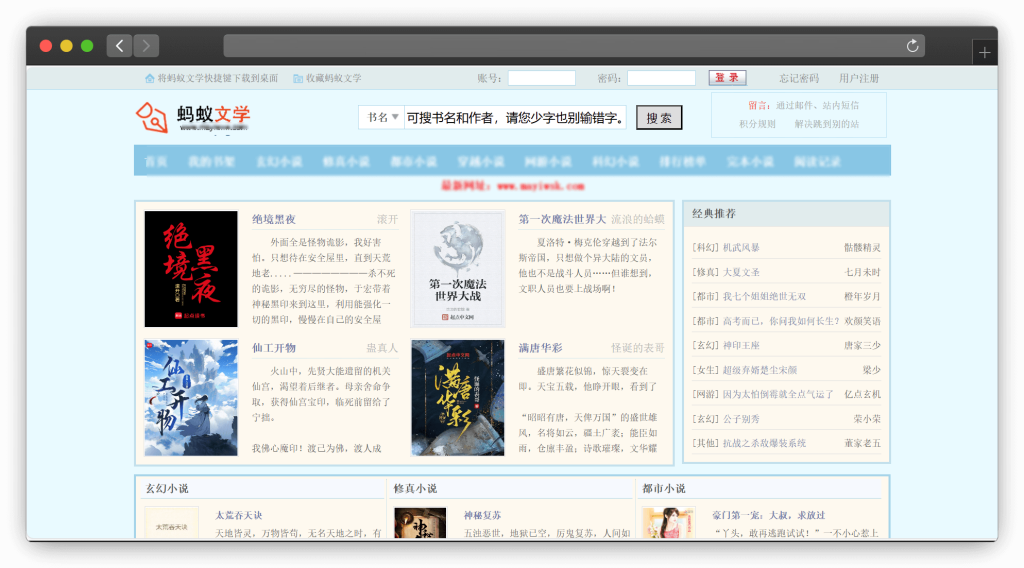This screenshot has width=1024, height=568.
Task: Click the 将蚂蚁文学快捷键下载到桌面 link
Action: [217, 78]
